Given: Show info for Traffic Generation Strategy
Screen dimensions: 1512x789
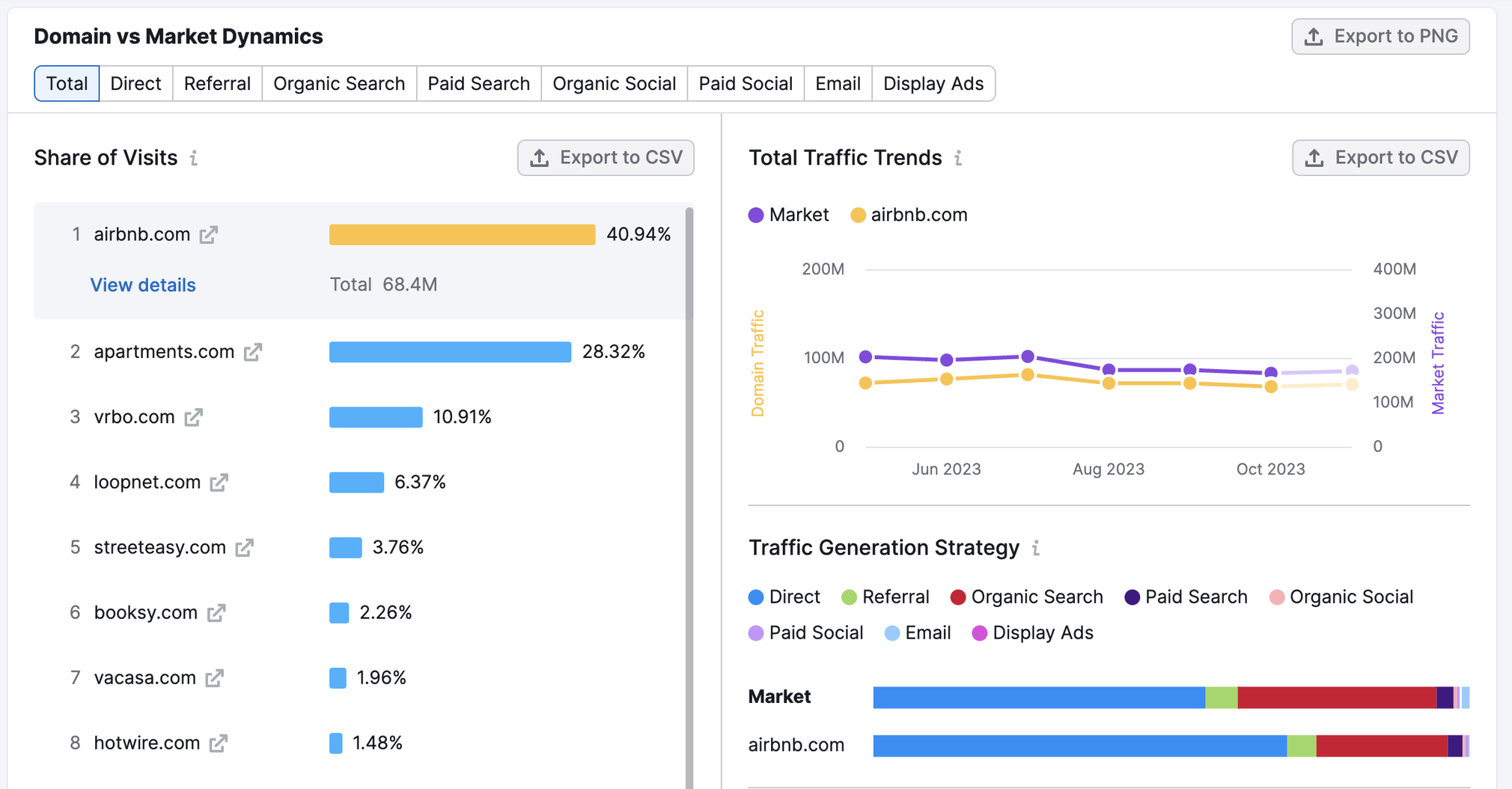Looking at the screenshot, I should [1036, 548].
